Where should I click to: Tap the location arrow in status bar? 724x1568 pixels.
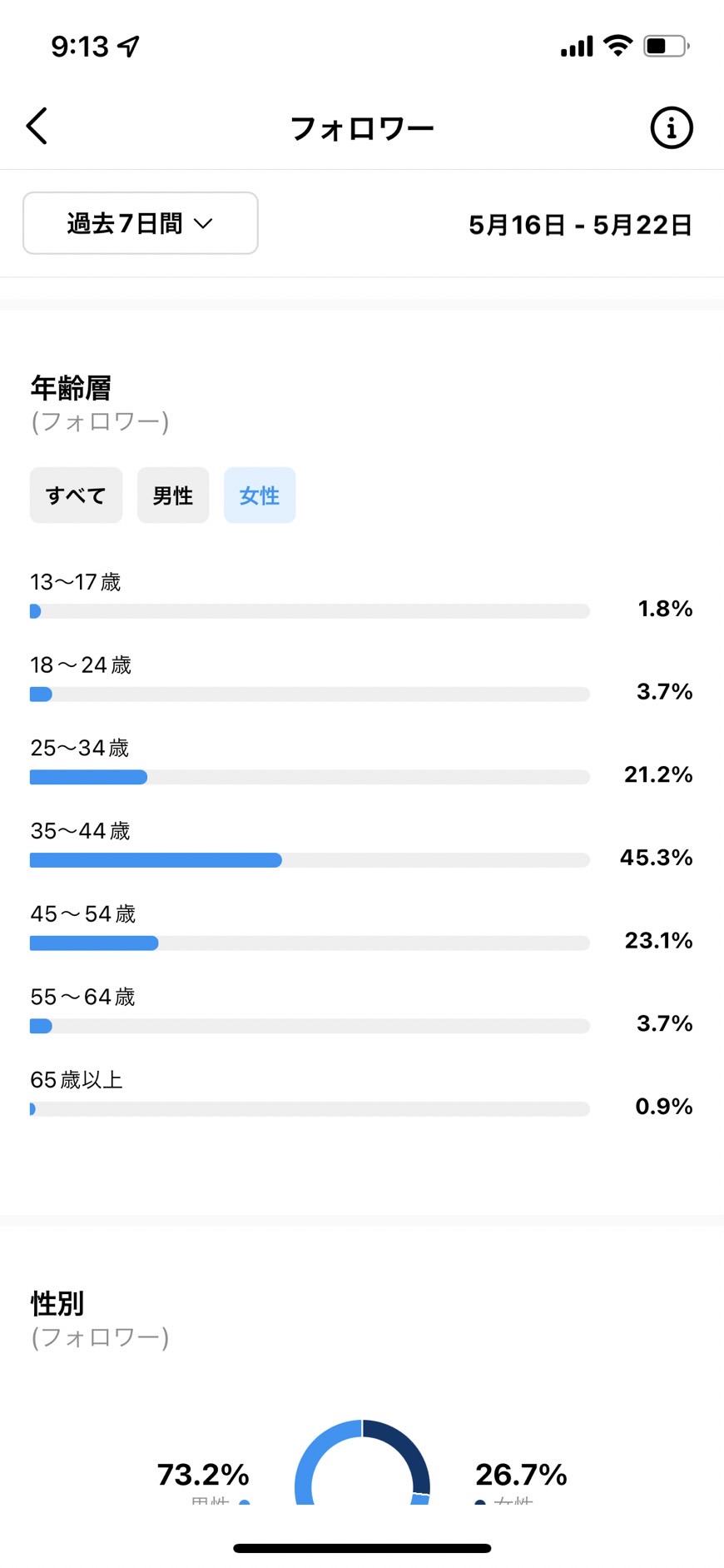click(x=128, y=47)
